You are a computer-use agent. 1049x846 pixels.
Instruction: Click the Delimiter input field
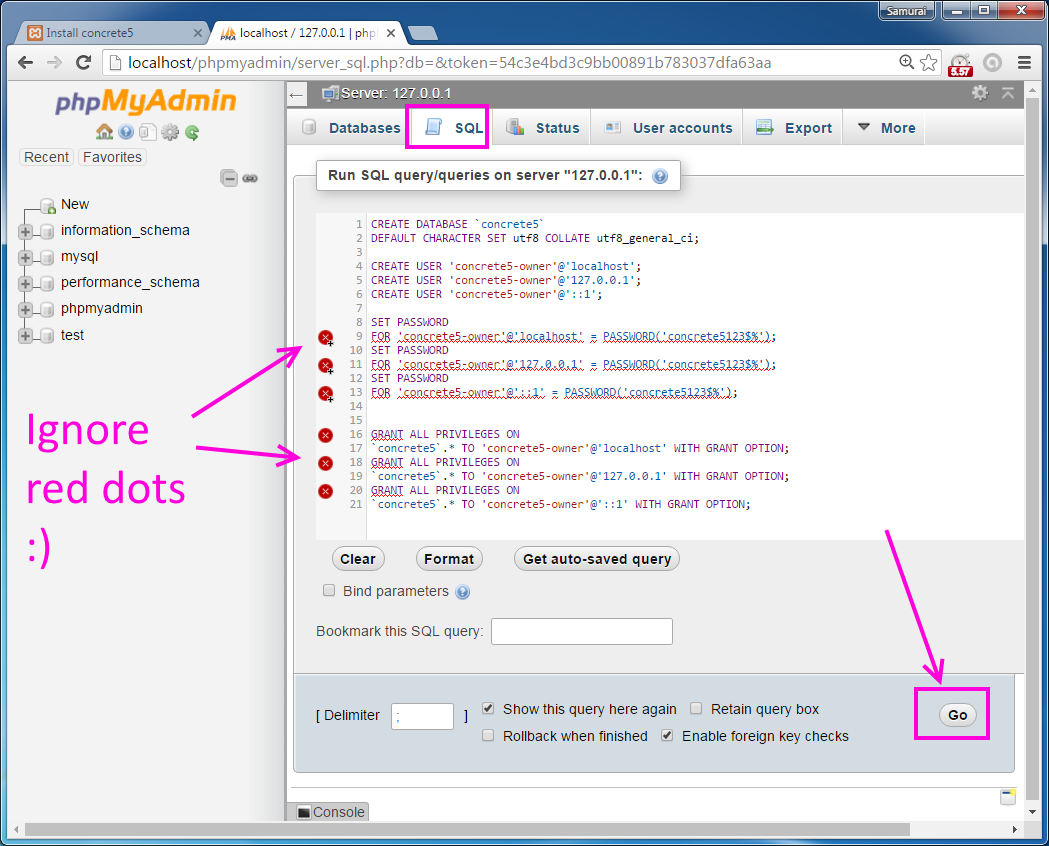pos(422,716)
